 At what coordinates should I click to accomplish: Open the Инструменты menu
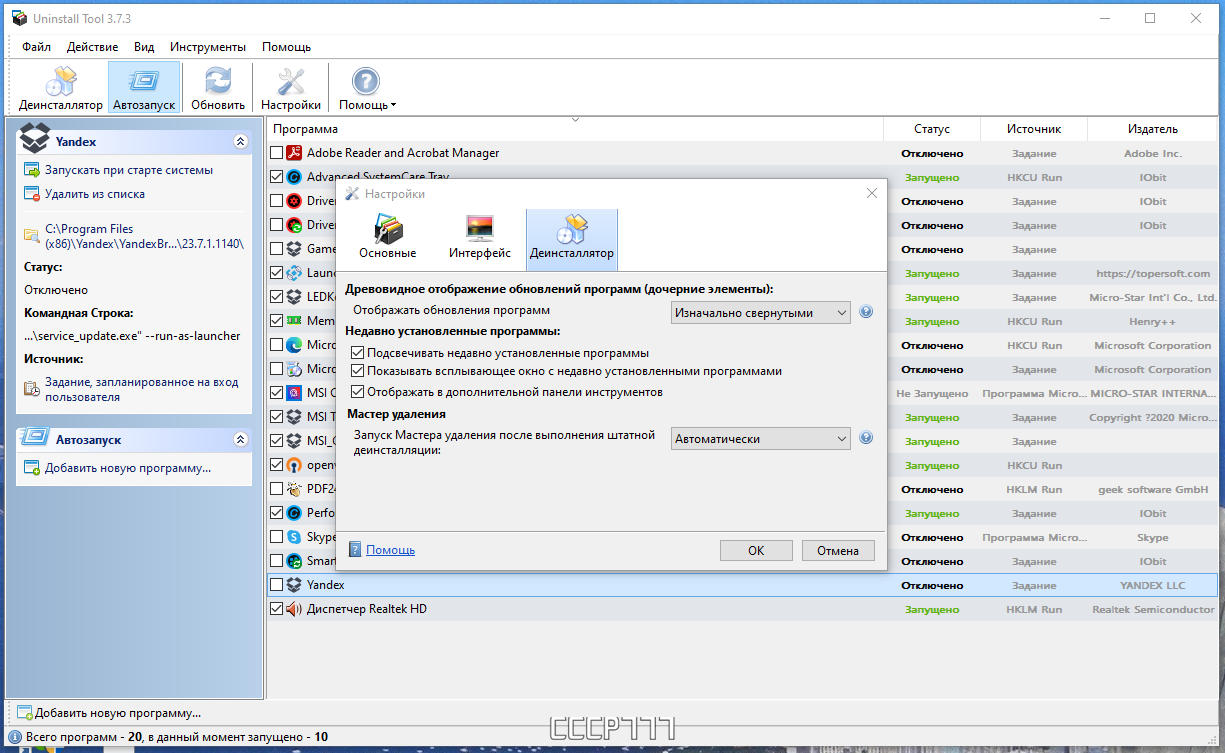(208, 47)
